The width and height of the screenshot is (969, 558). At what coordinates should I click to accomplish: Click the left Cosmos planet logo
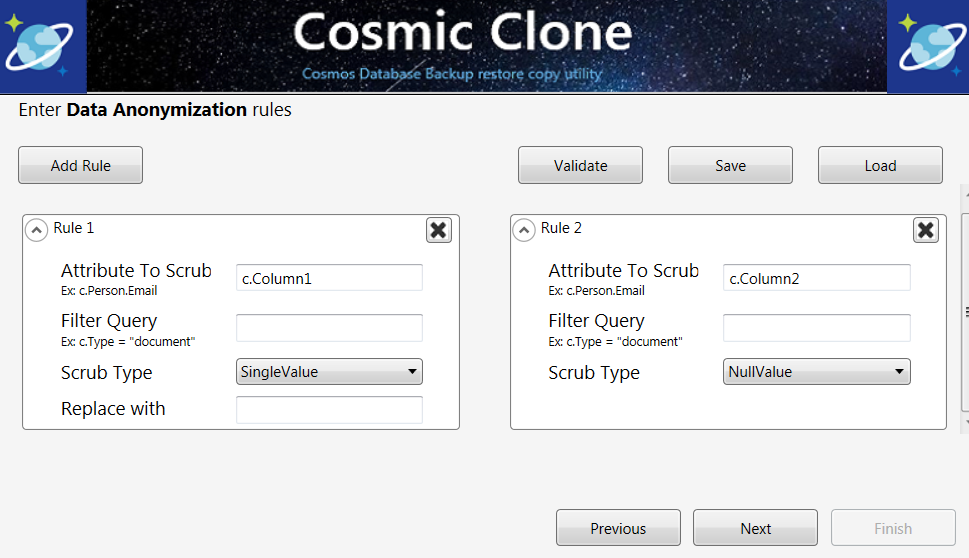coord(40,45)
